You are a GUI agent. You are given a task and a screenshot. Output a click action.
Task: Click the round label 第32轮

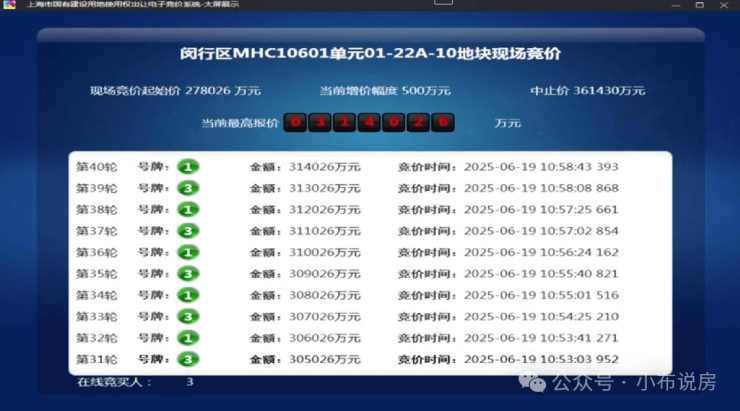pyautogui.click(x=96, y=338)
